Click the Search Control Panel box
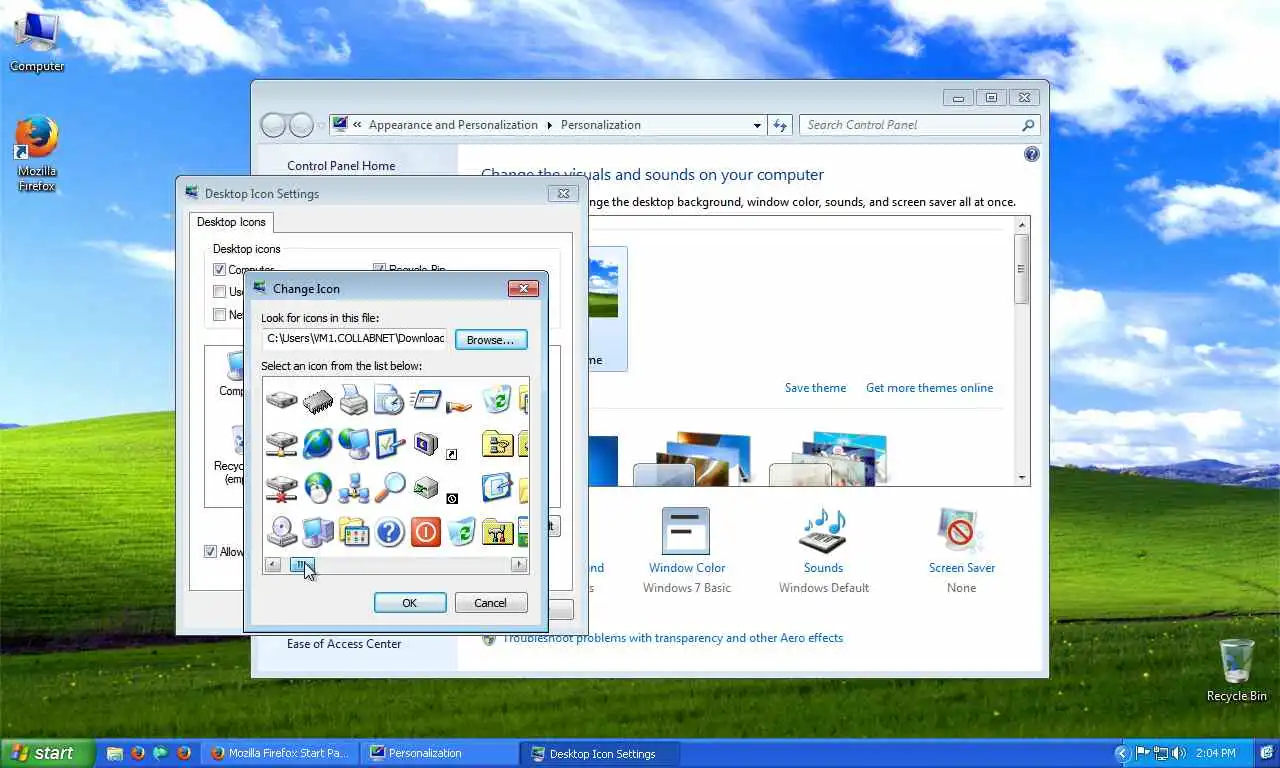 pyautogui.click(x=920, y=125)
